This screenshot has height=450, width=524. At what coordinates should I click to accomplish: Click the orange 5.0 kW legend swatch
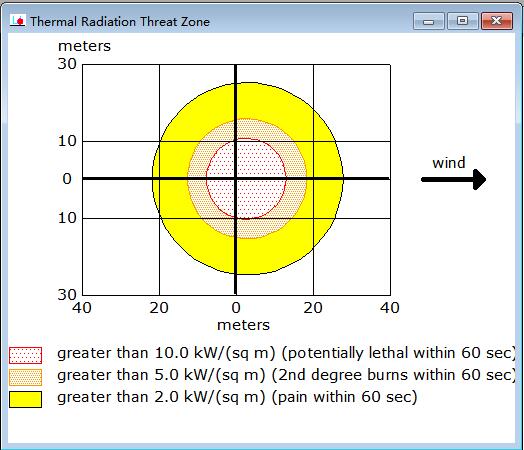pyautogui.click(x=25, y=377)
